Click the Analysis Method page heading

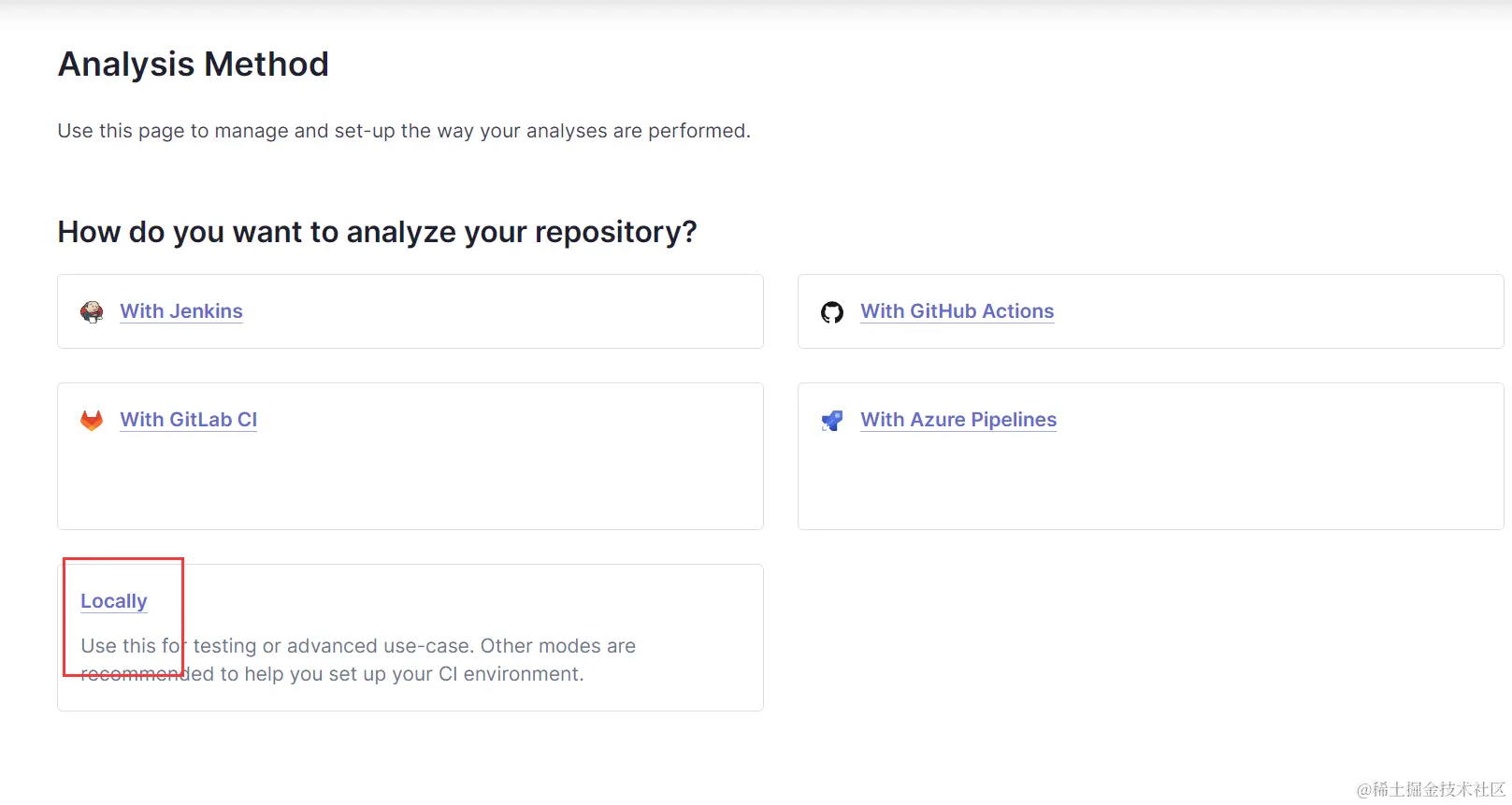[x=194, y=65]
